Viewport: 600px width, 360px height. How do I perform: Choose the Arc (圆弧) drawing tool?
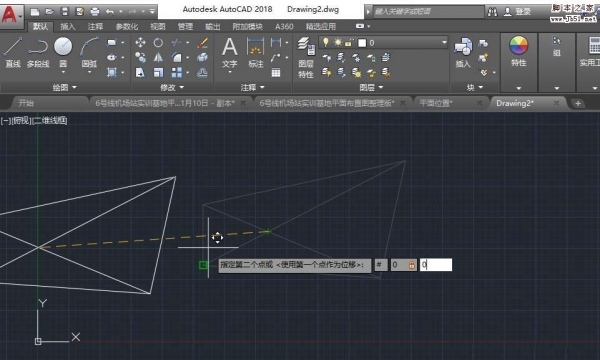pos(89,52)
